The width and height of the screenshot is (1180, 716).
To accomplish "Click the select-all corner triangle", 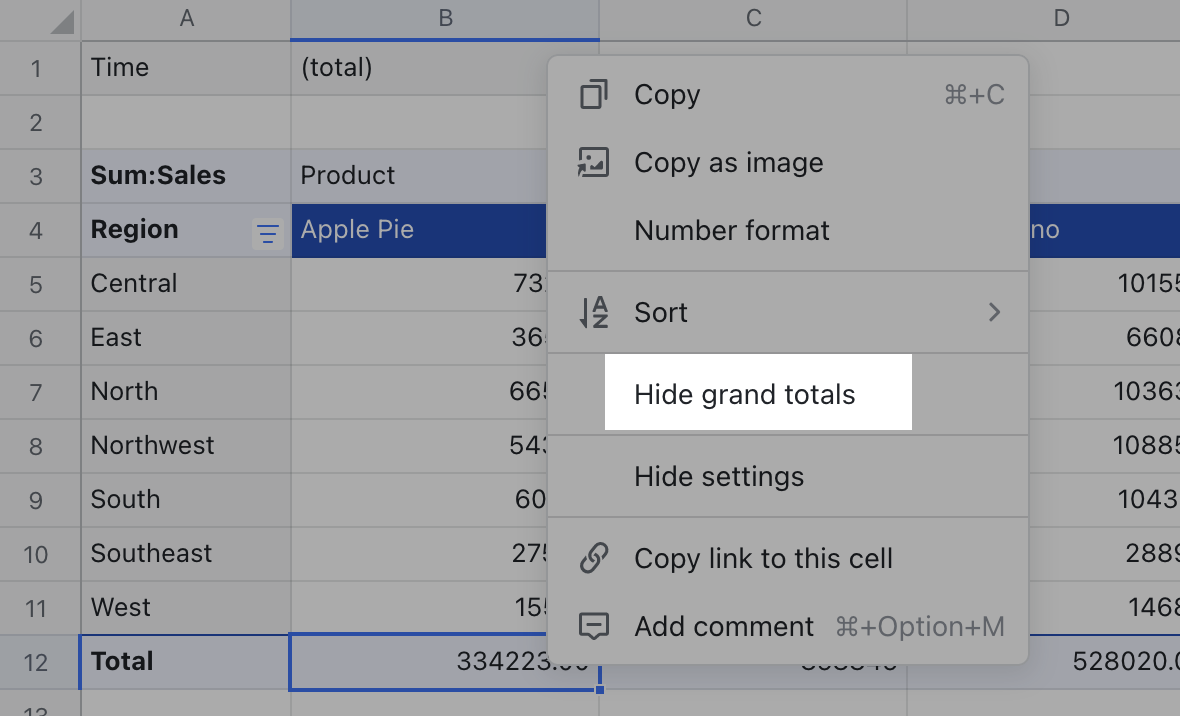I will click(61, 21).
